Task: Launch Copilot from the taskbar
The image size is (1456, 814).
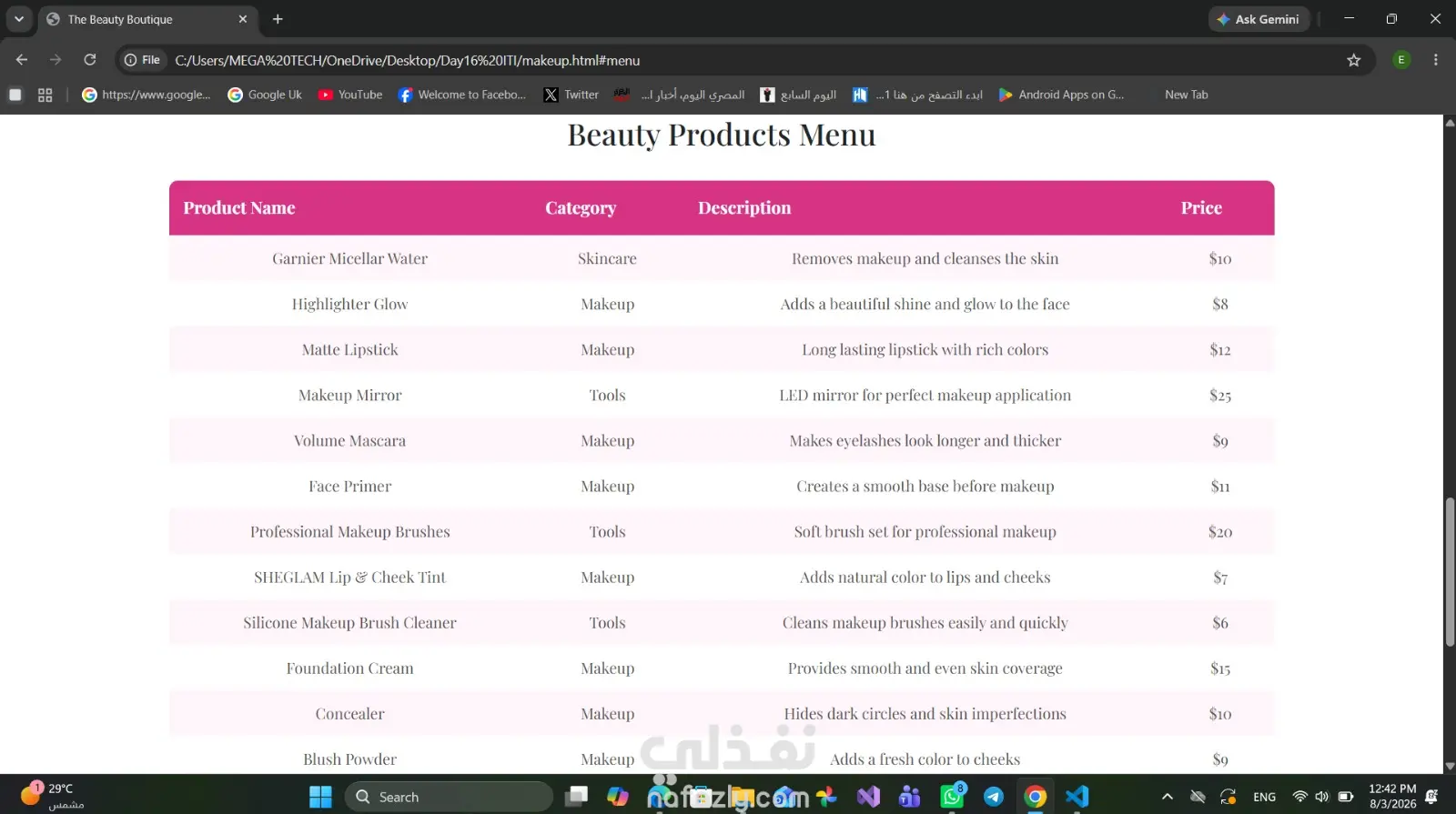Action: point(618,797)
